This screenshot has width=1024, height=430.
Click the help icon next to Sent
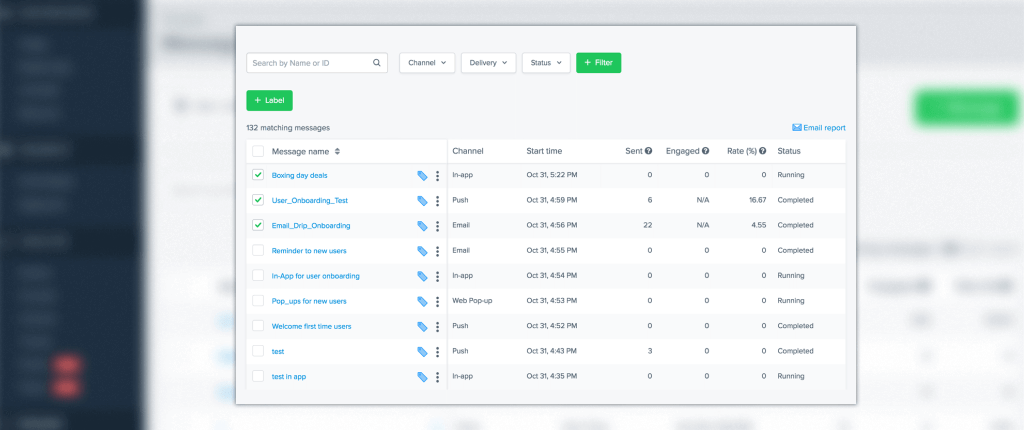tap(648, 151)
